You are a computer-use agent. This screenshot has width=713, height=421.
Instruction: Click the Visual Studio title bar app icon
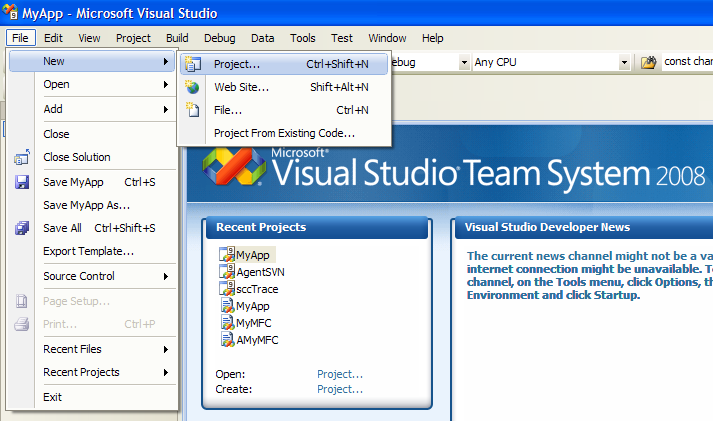[x=10, y=11]
